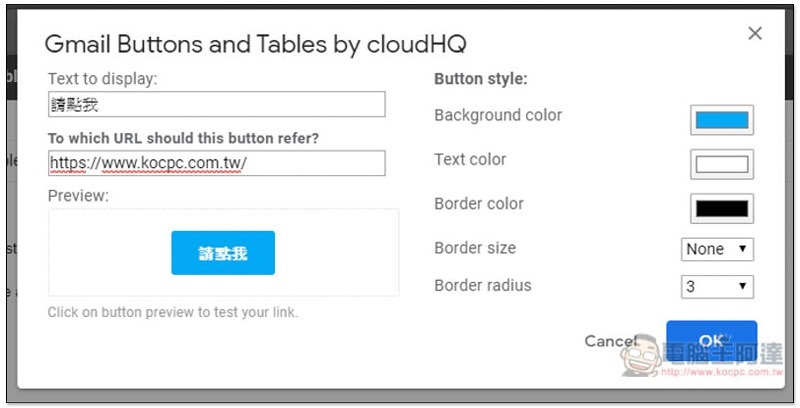Click the Text to display input field
The width and height of the screenshot is (800, 408).
pos(217,104)
